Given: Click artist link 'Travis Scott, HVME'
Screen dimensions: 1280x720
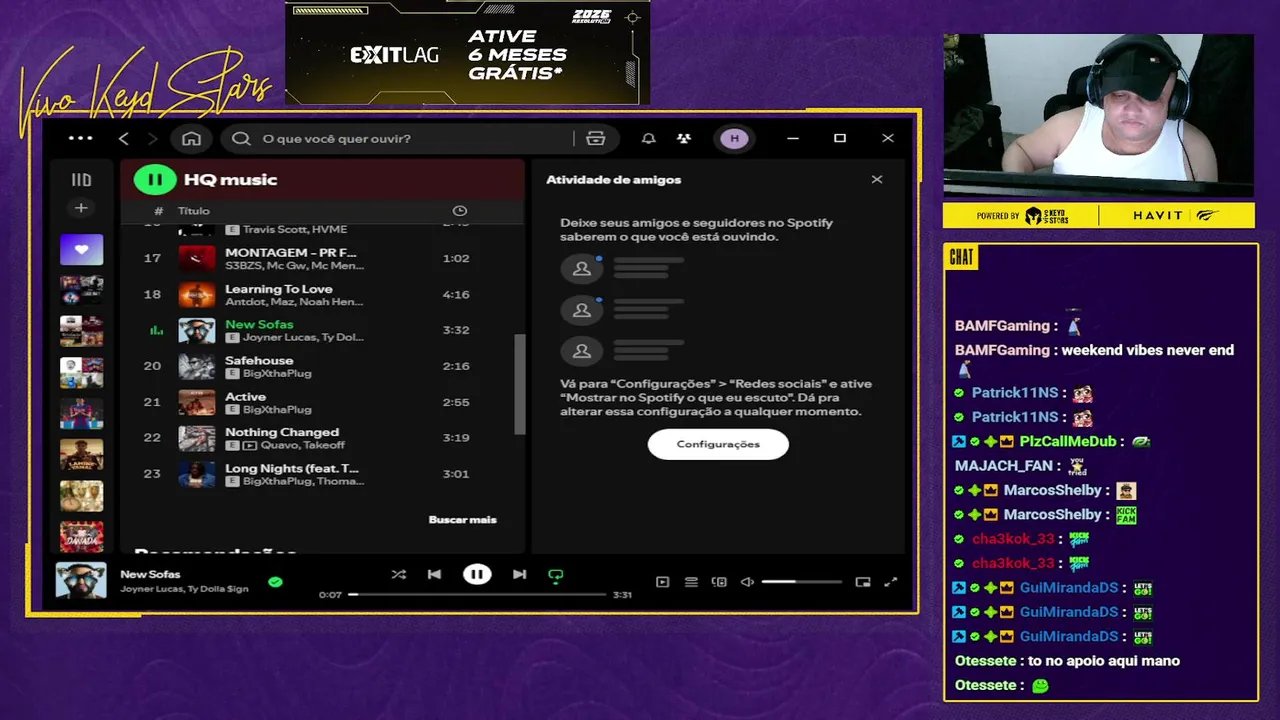Looking at the screenshot, I should point(294,230).
